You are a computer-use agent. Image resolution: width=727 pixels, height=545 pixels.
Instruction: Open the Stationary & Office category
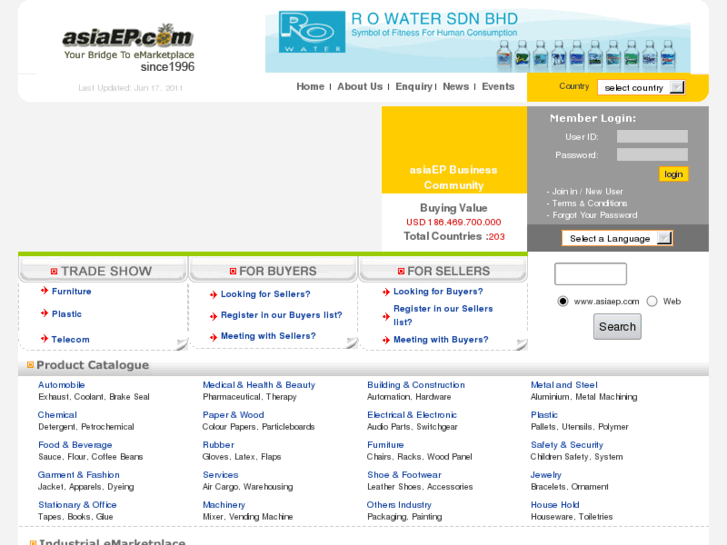point(77,505)
